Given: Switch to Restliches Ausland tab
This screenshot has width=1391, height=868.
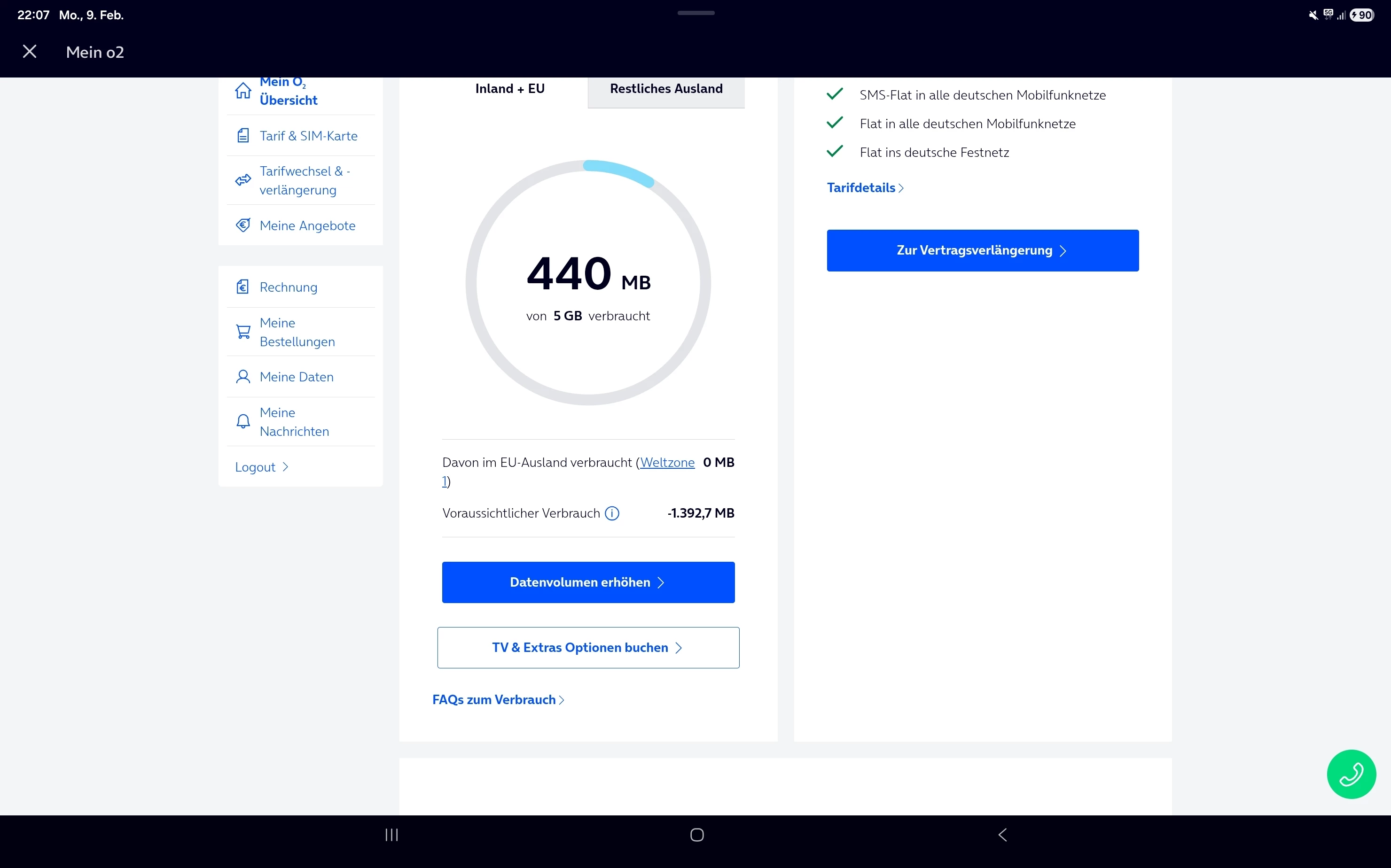Looking at the screenshot, I should pos(665,89).
